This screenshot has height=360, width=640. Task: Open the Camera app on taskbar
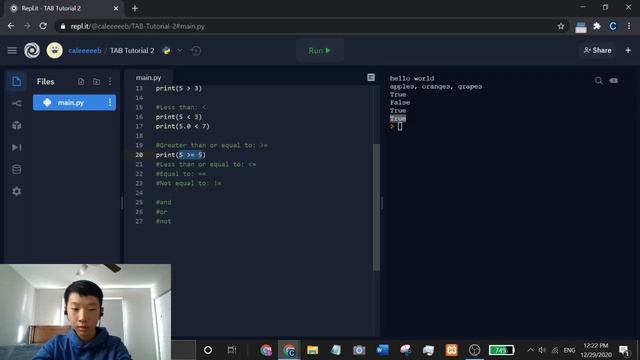[359, 350]
